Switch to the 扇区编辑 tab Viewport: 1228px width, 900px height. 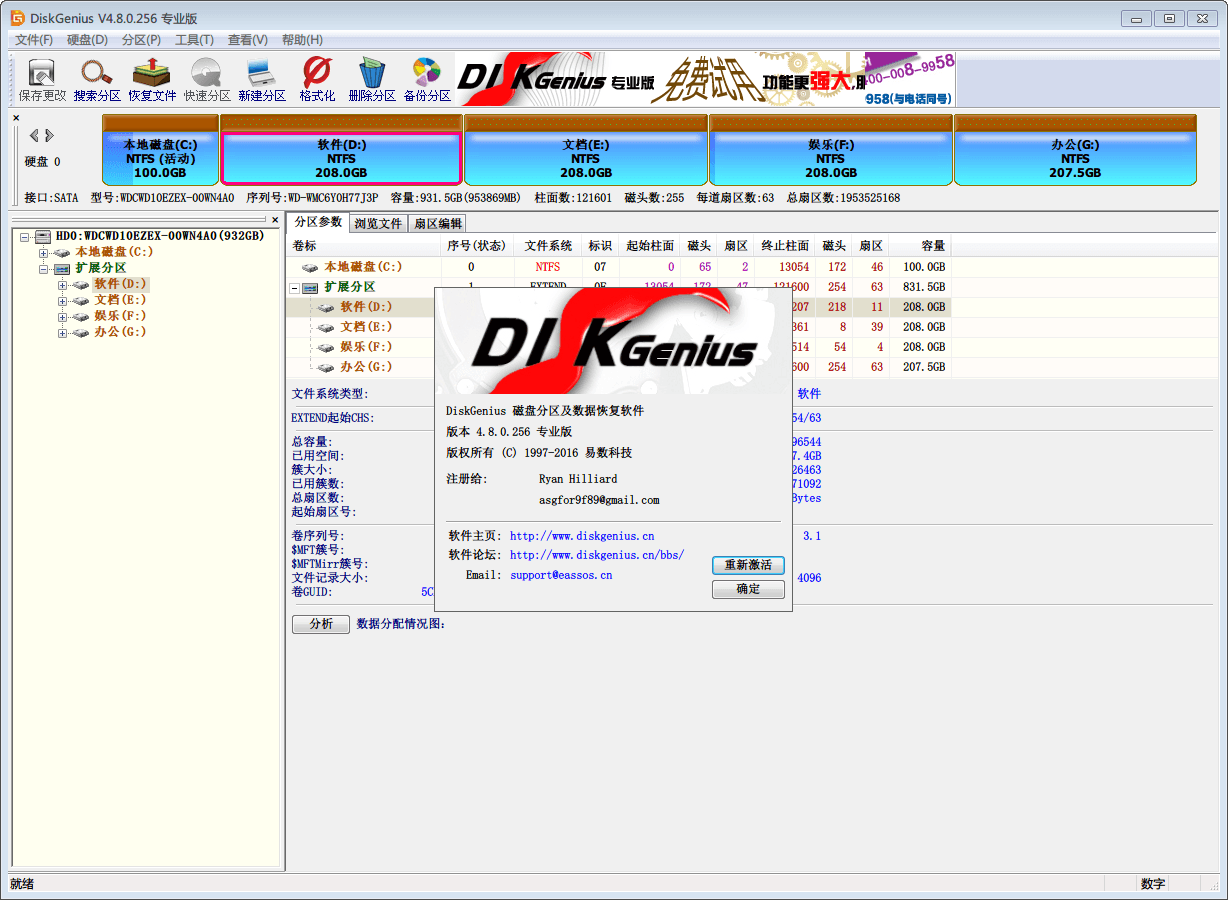tap(438, 223)
